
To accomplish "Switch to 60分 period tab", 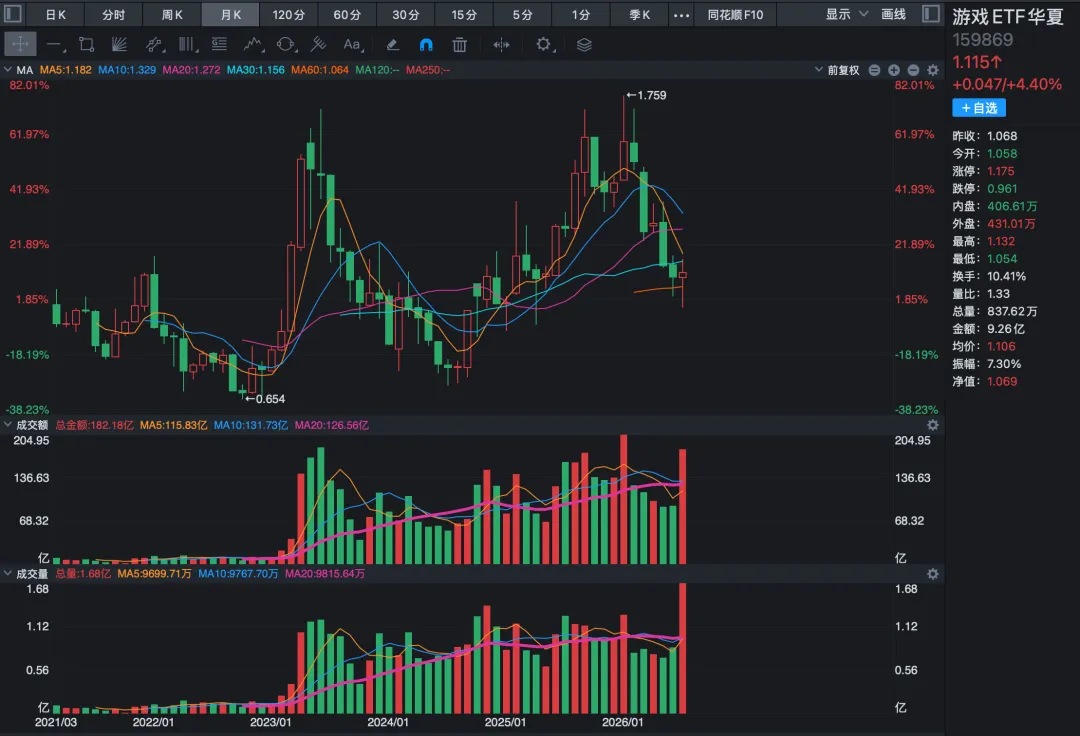I will 347,14.
